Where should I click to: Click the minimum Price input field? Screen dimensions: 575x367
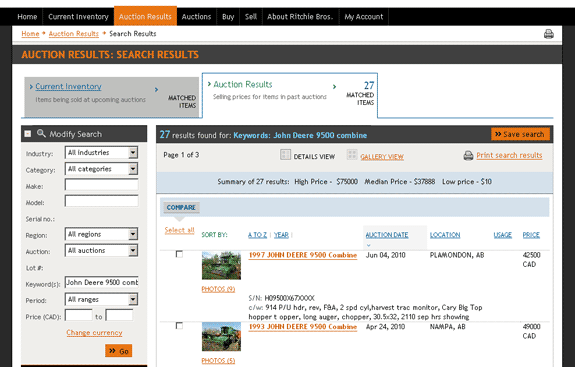pyautogui.click(x=78, y=315)
